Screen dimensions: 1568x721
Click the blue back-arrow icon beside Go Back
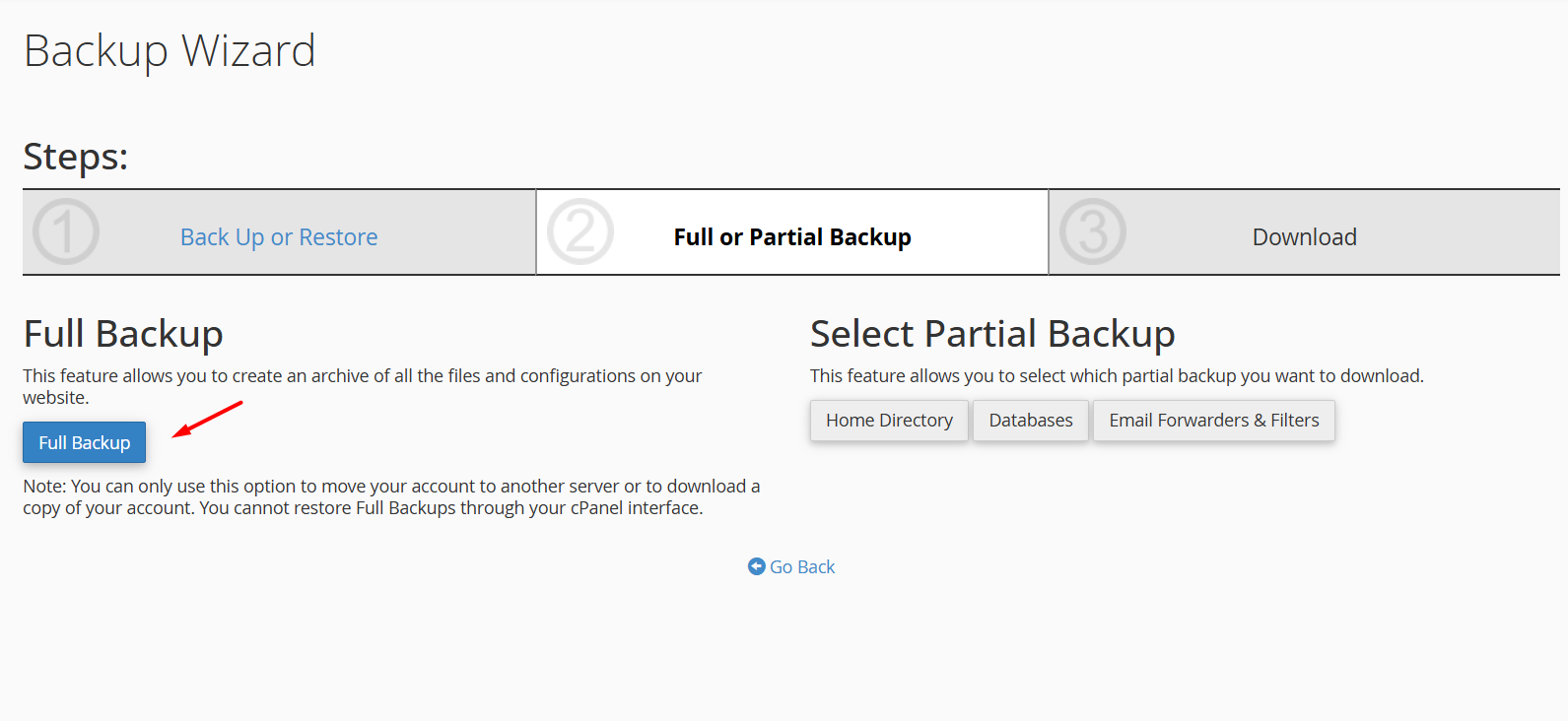[757, 566]
